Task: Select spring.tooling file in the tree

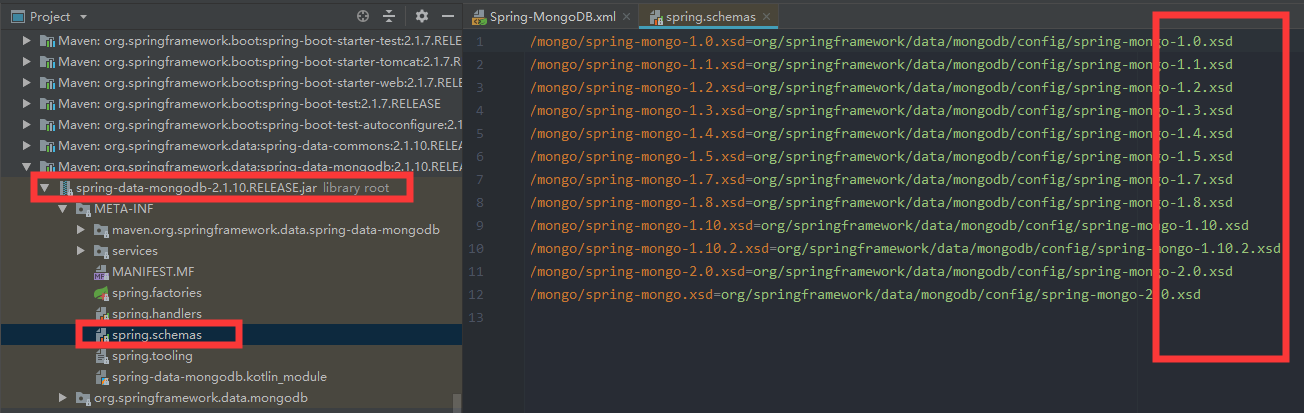Action: point(152,356)
